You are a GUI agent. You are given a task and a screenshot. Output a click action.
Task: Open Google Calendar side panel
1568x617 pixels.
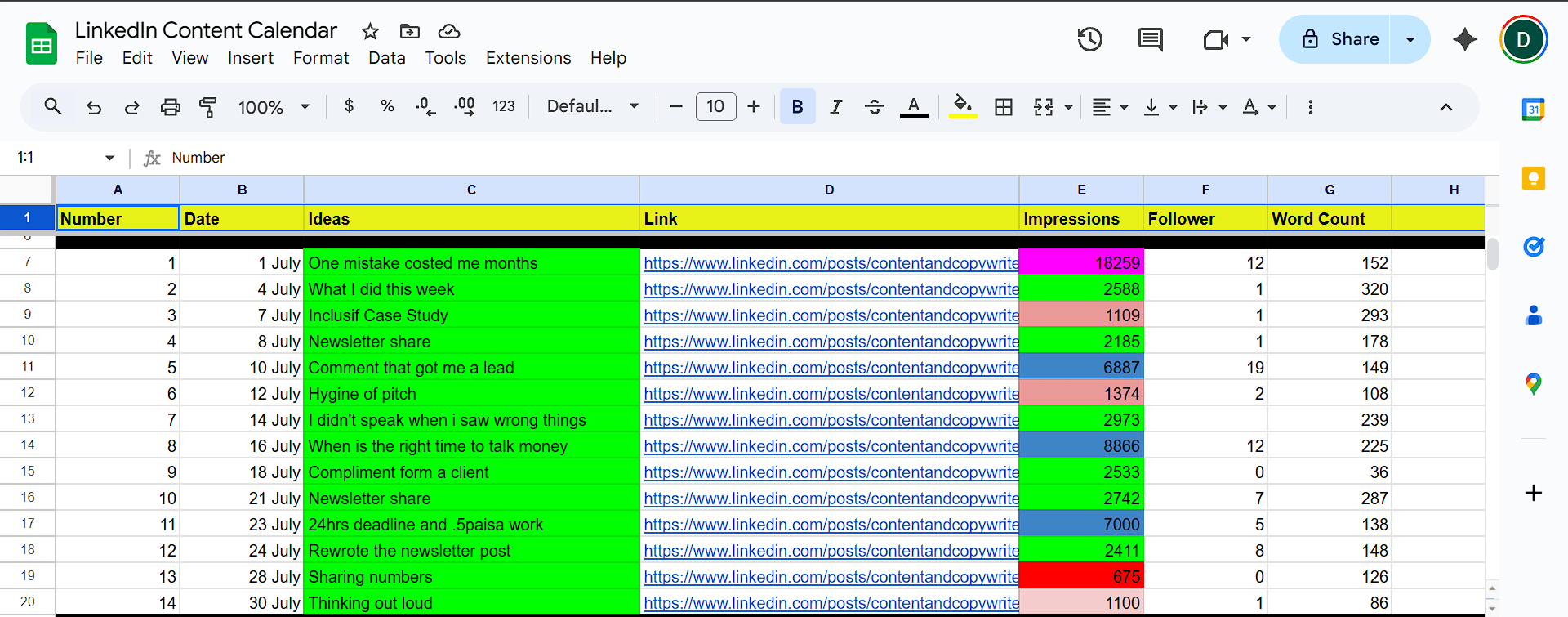1533,109
